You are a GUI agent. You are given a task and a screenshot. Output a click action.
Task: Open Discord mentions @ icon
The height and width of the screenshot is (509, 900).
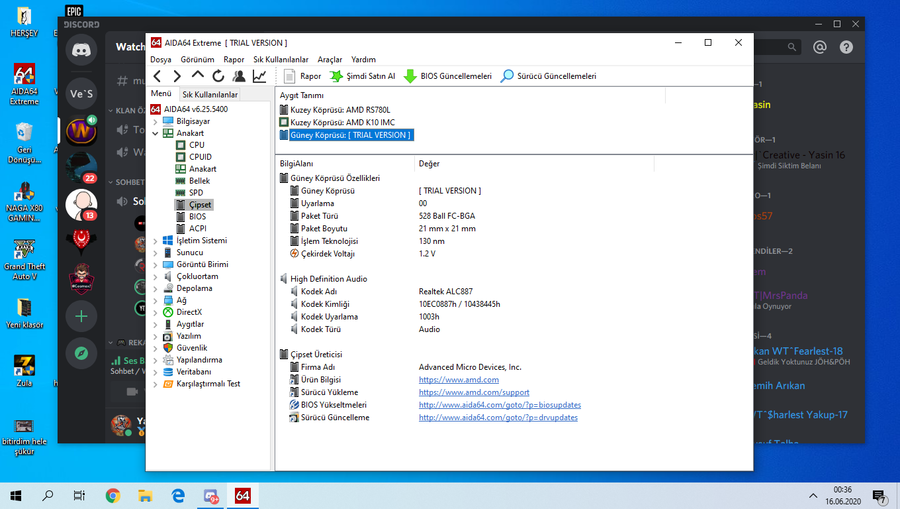coord(820,47)
